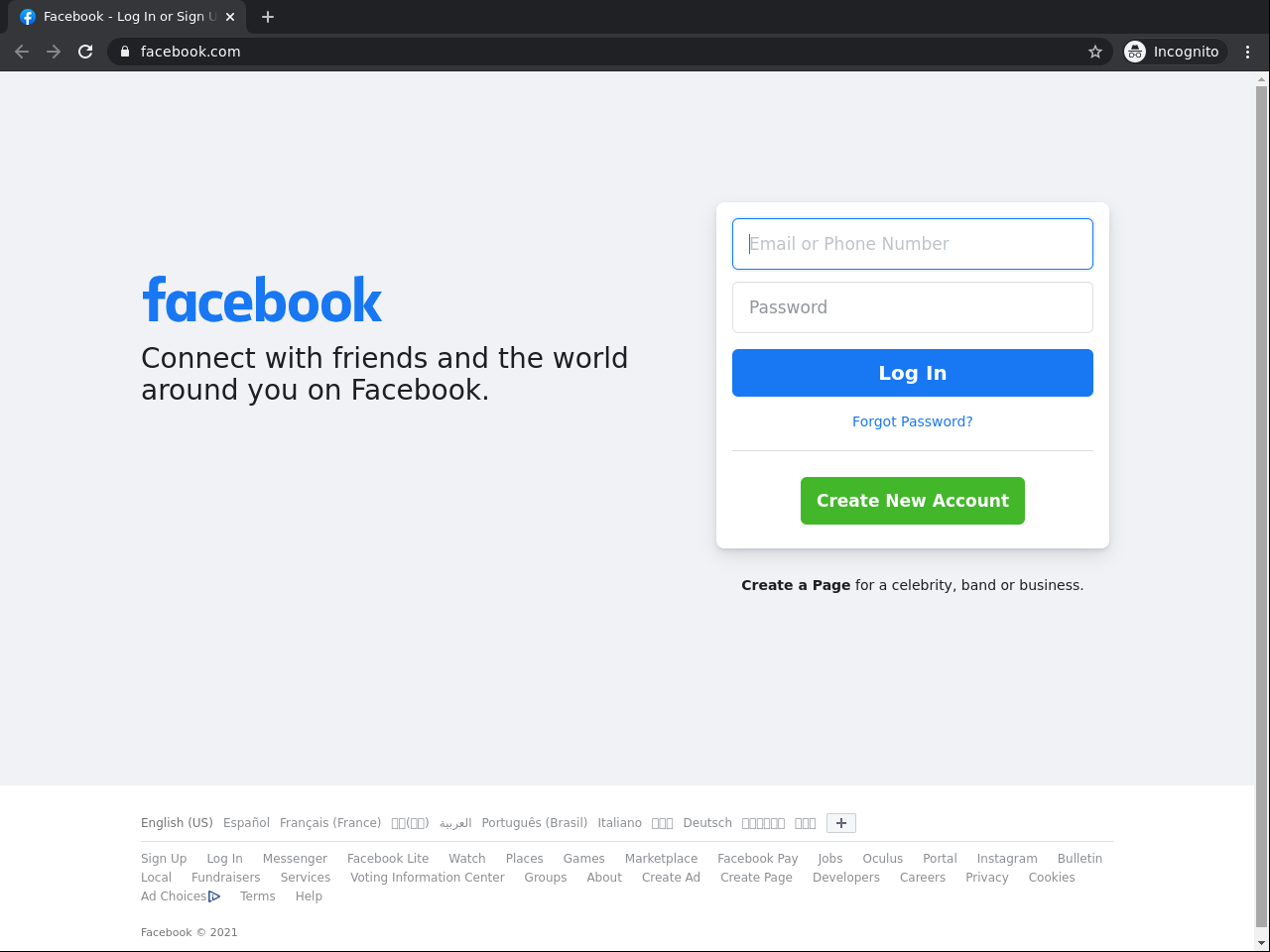Show more languages with the plus button
The image size is (1270, 952).
point(841,823)
